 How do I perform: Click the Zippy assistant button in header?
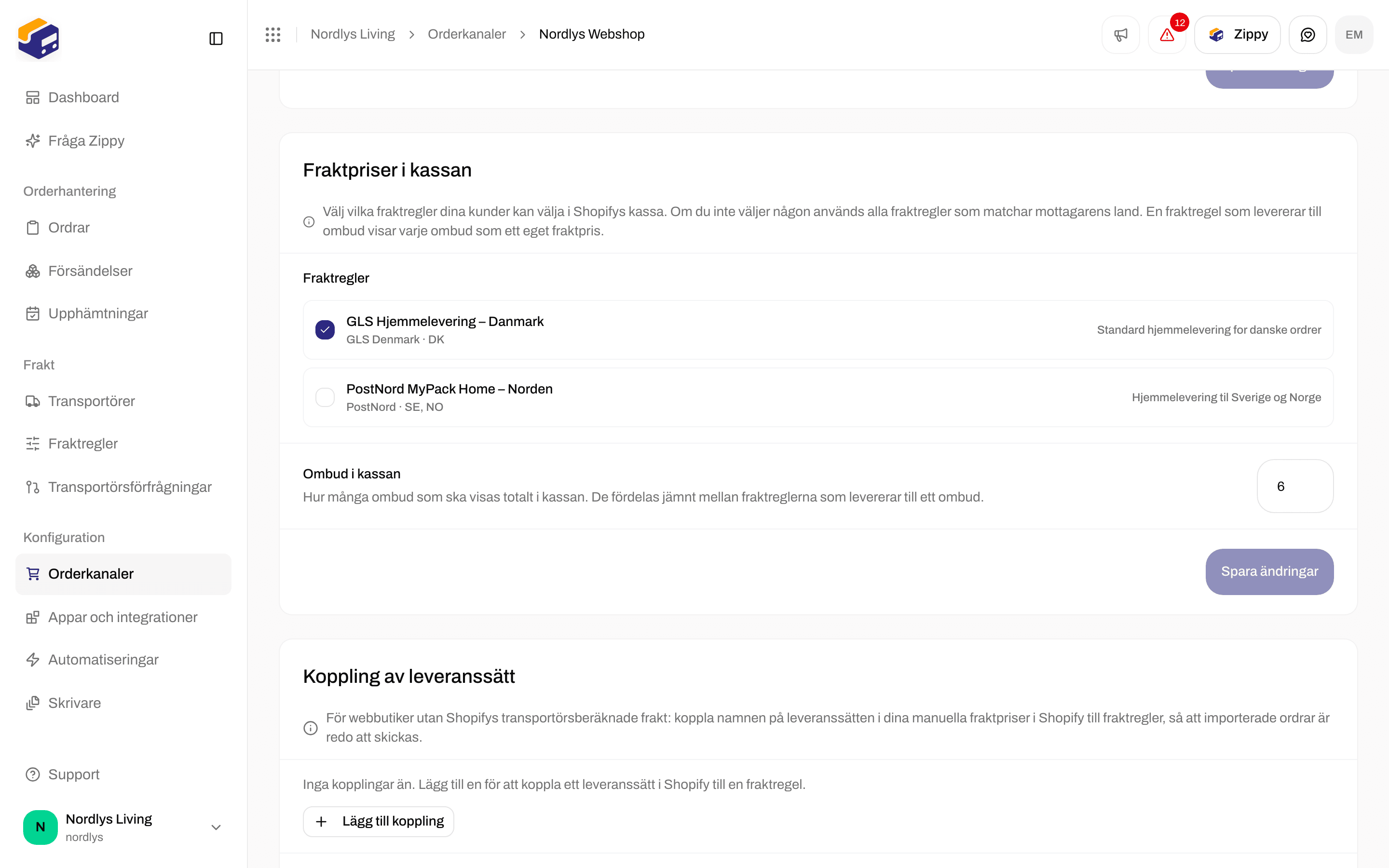coord(1237,34)
